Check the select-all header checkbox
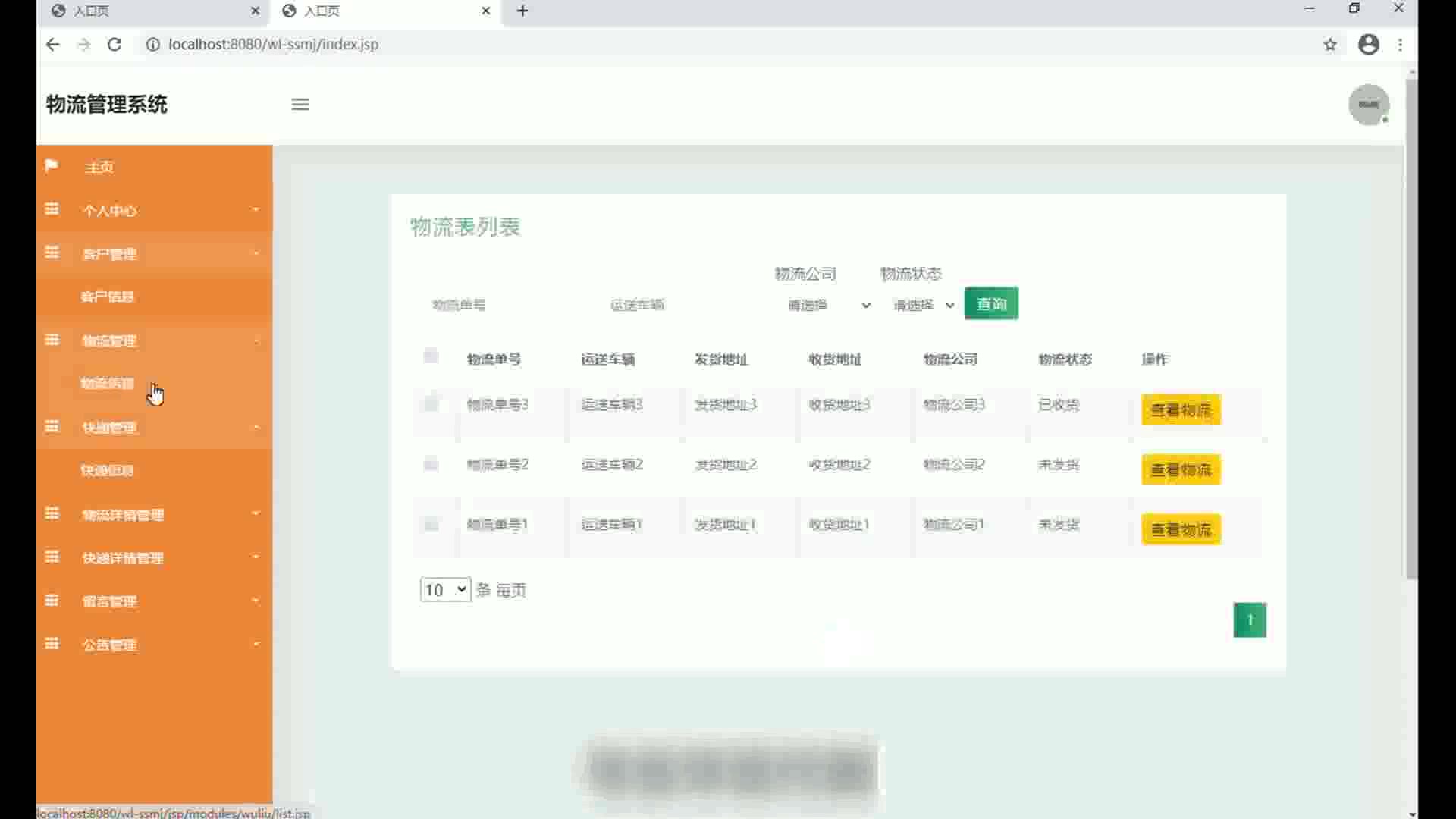The image size is (1456, 819). [431, 356]
